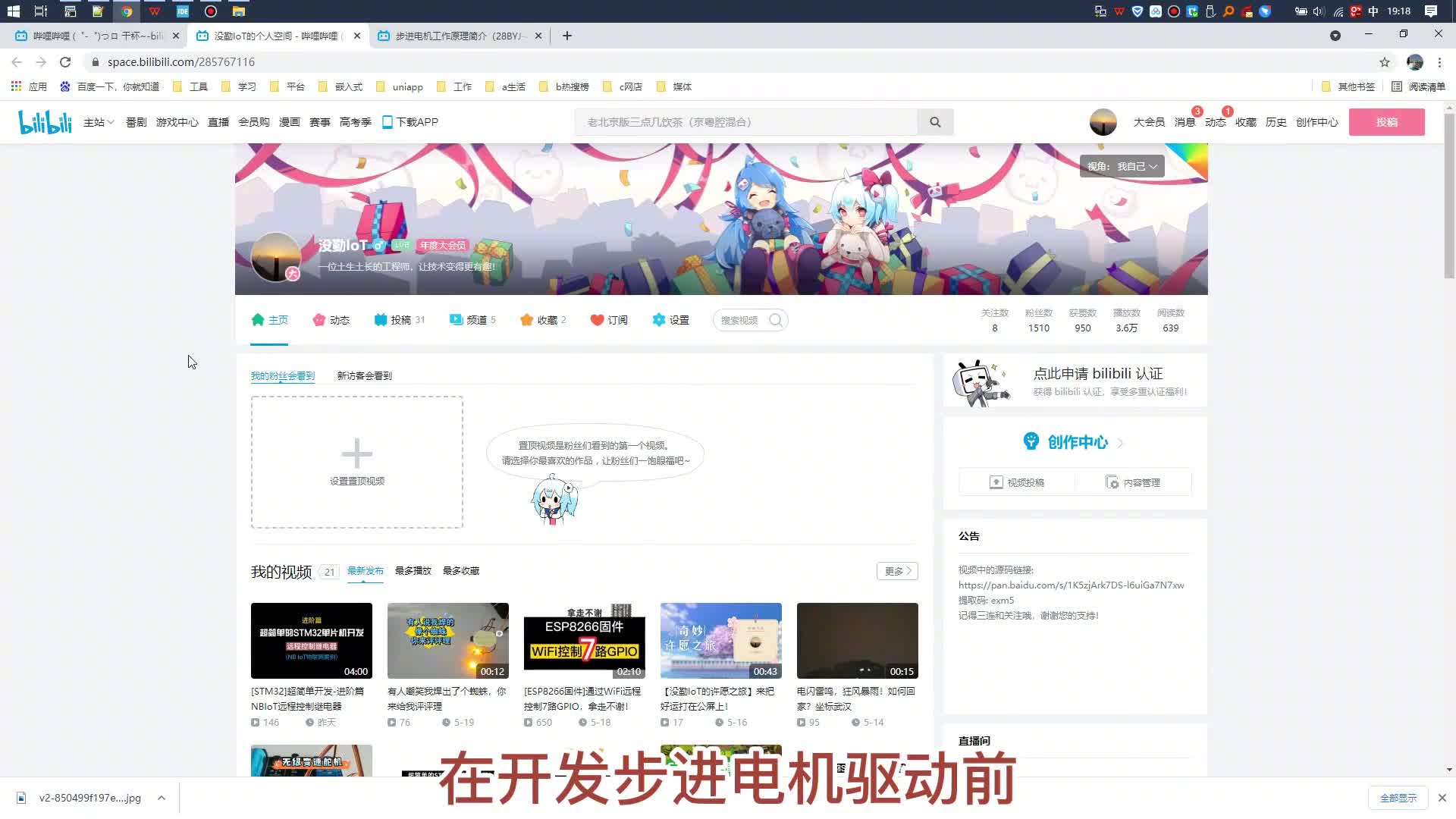
Task: Open 动态 in the top header
Action: [1215, 122]
